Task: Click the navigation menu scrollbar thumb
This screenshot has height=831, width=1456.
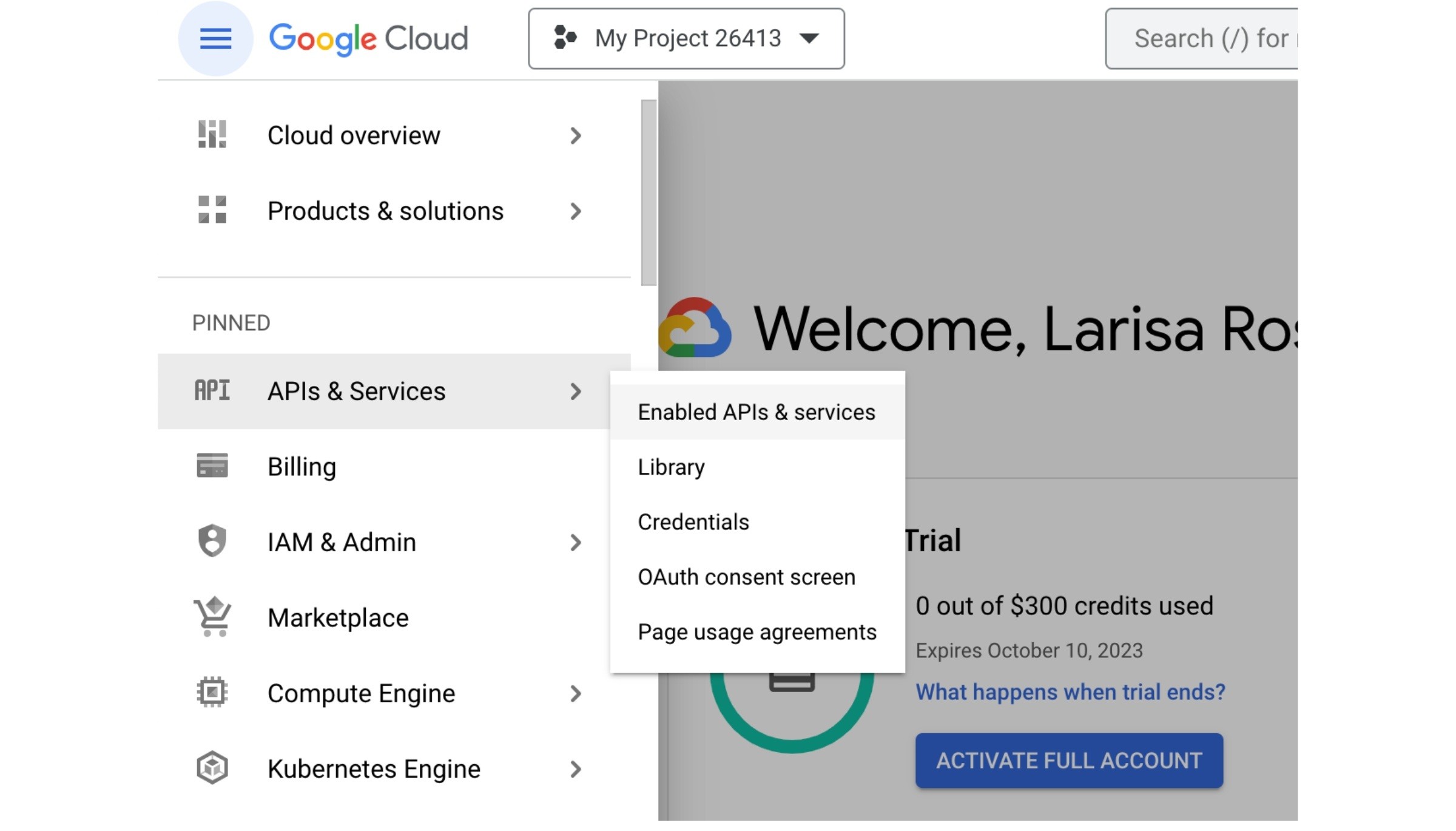Action: [649, 192]
